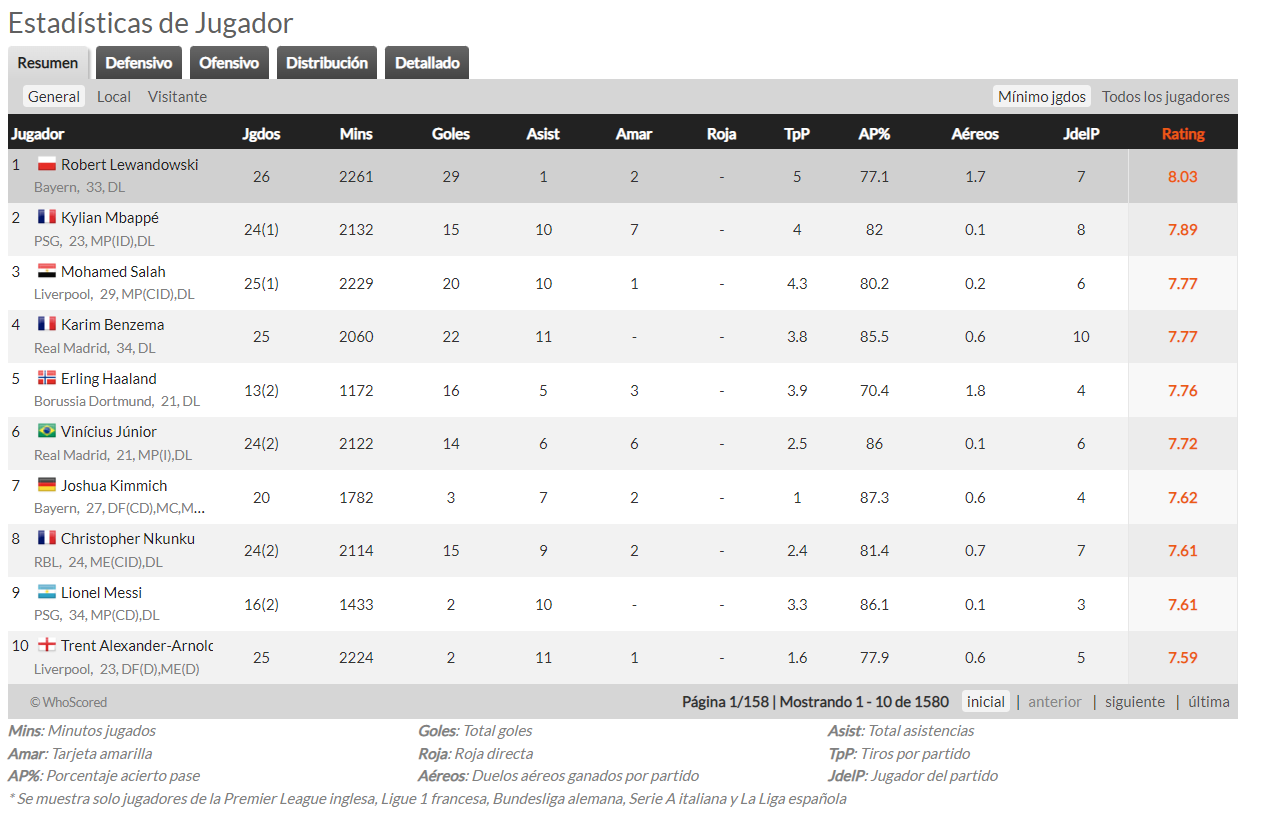The width and height of the screenshot is (1275, 833).
Task: Sort the table by Rating column
Action: (1183, 133)
